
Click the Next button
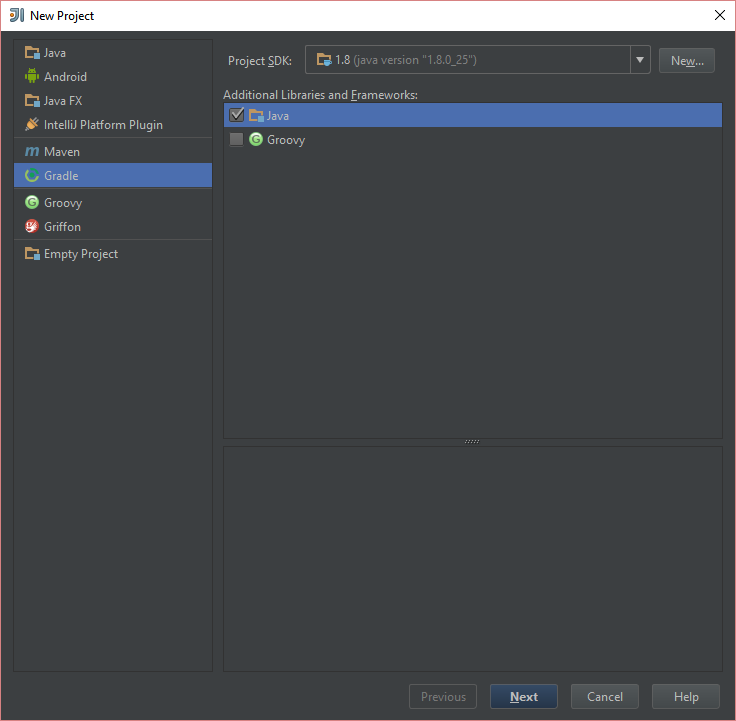click(x=524, y=697)
